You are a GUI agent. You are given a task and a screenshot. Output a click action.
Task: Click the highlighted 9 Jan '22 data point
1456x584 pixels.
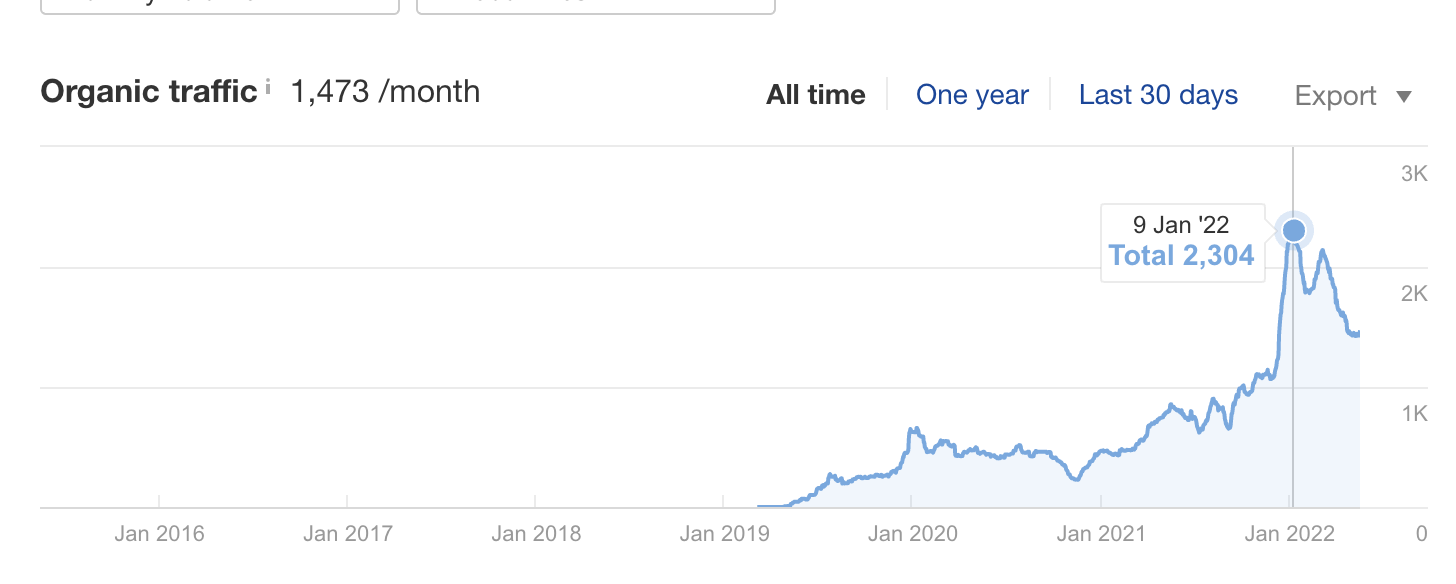point(1294,231)
